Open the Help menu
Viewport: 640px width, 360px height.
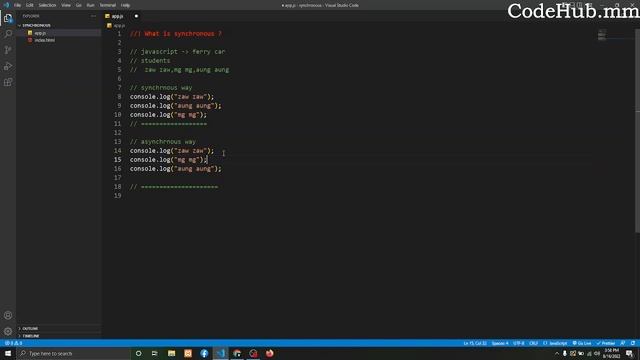click(125, 5)
